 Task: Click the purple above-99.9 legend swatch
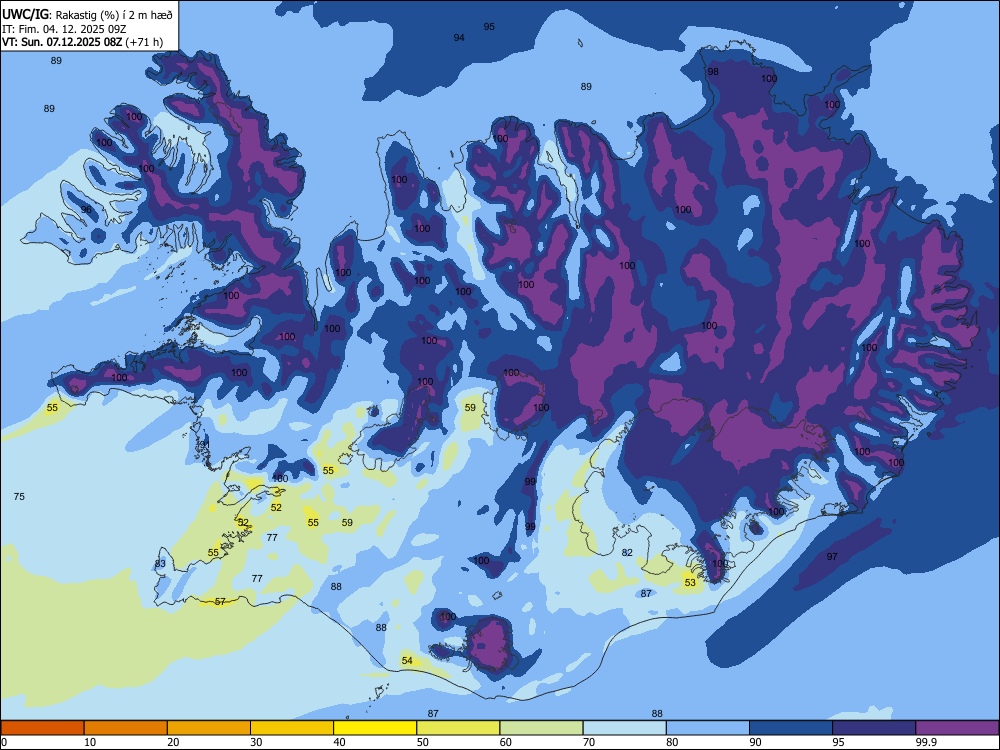coord(957,728)
